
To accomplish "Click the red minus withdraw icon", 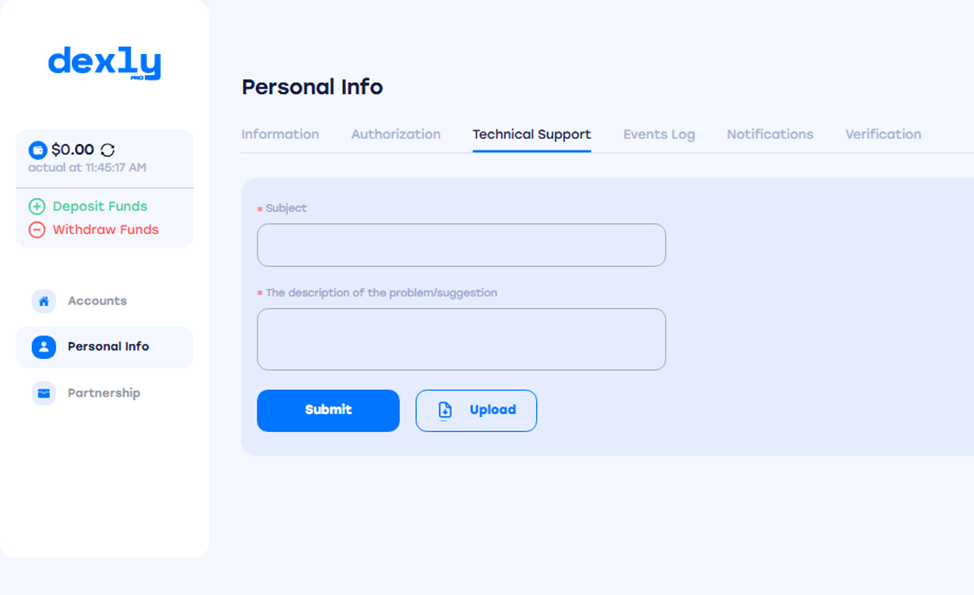I will tap(37, 230).
